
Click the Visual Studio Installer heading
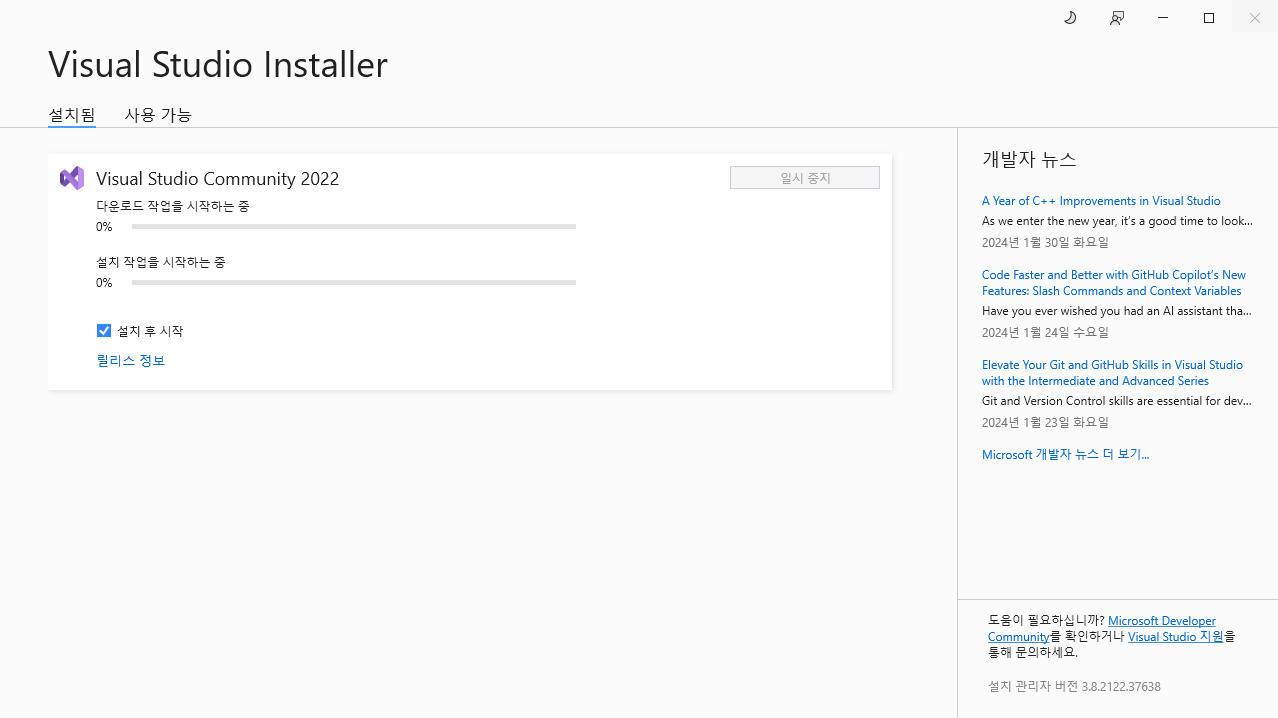pos(218,64)
